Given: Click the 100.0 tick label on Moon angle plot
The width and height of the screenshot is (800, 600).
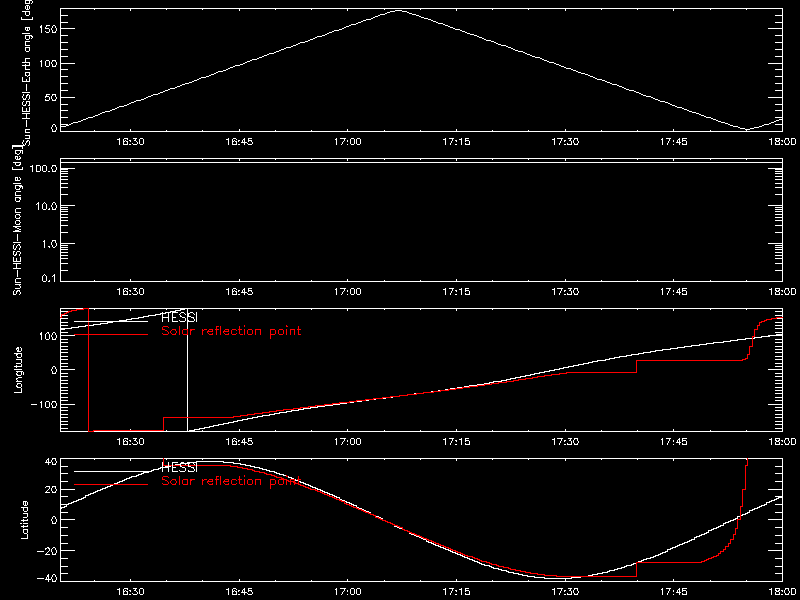Looking at the screenshot, I should 42,169.
